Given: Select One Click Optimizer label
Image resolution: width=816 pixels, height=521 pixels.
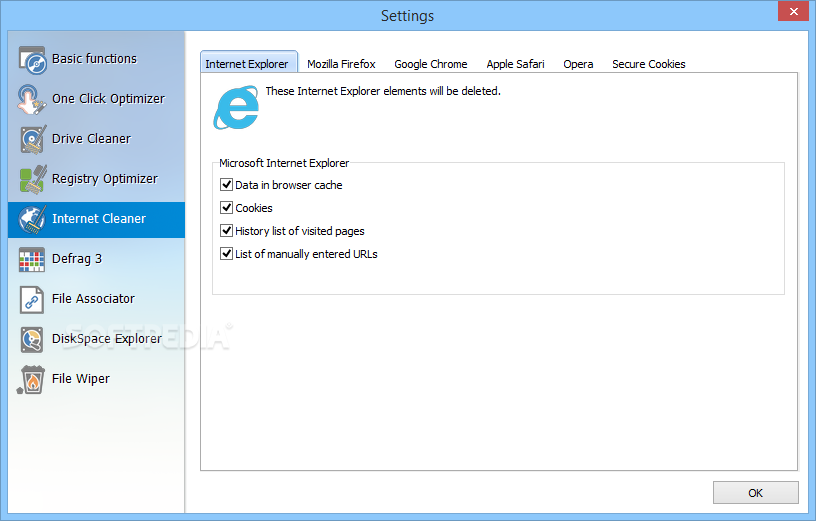Looking at the screenshot, I should 108,99.
